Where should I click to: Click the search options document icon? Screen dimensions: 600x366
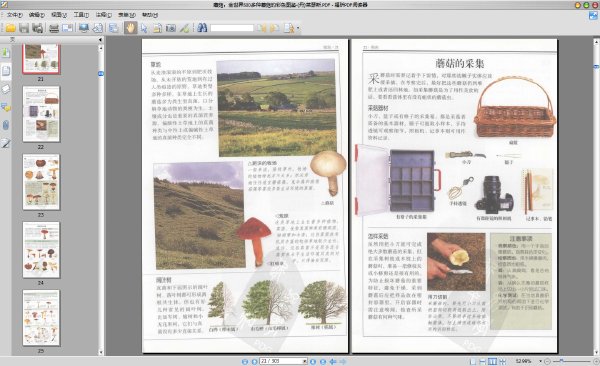(x=289, y=28)
